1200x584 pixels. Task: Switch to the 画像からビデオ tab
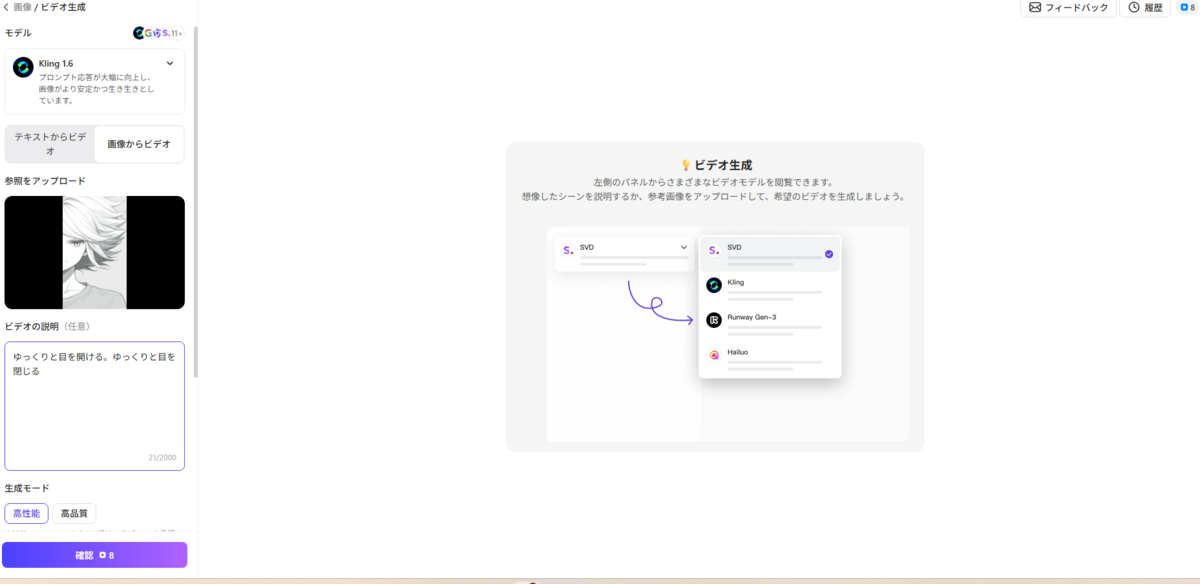(x=139, y=144)
